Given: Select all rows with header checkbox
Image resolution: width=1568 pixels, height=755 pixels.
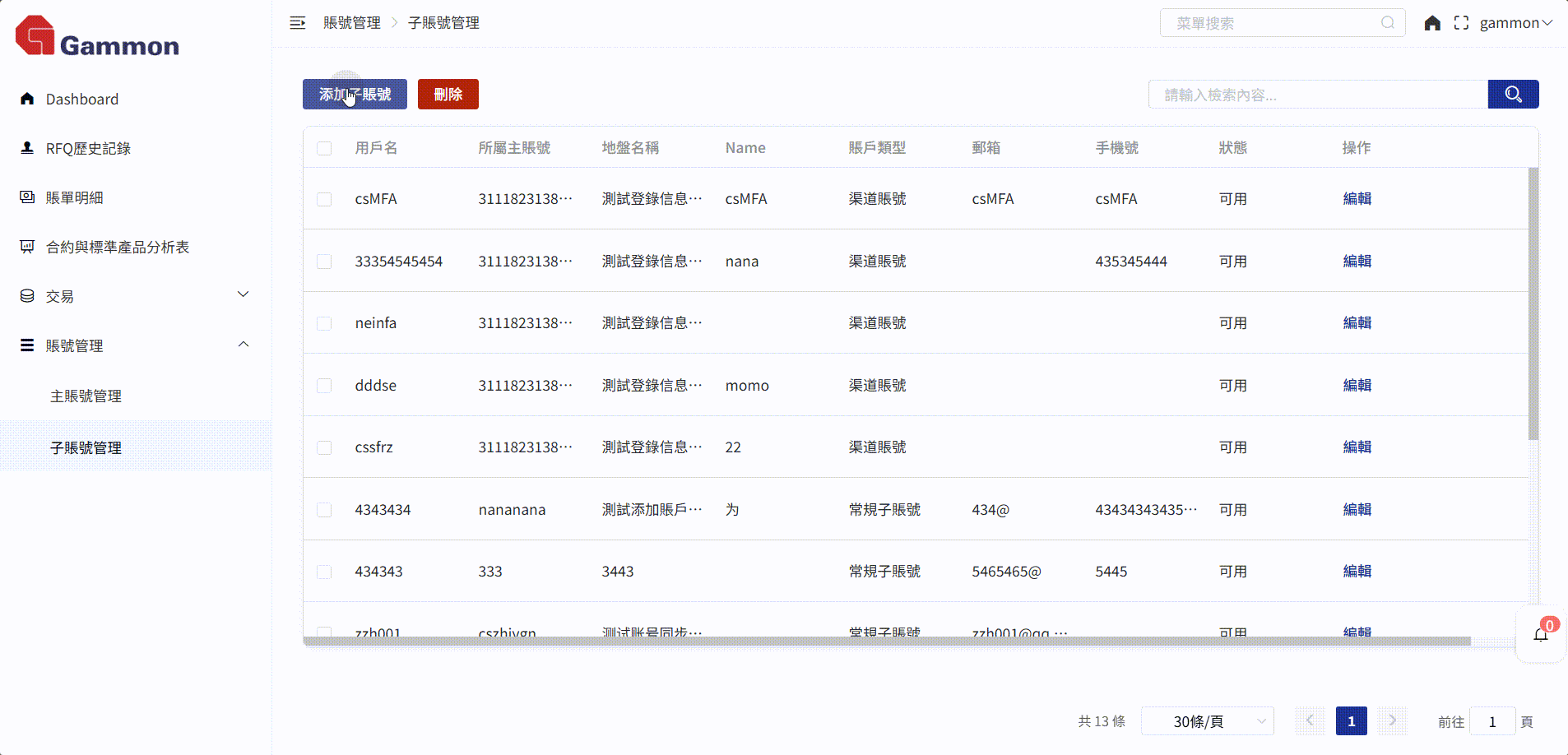Looking at the screenshot, I should pyautogui.click(x=324, y=148).
